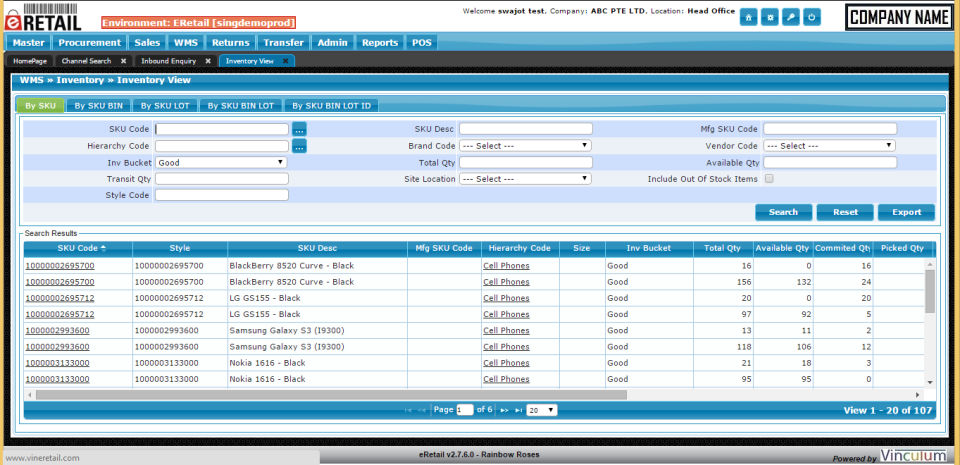960x465 pixels.
Task: Click the horizontal scrollbar under results table
Action: pyautogui.click(x=331, y=395)
